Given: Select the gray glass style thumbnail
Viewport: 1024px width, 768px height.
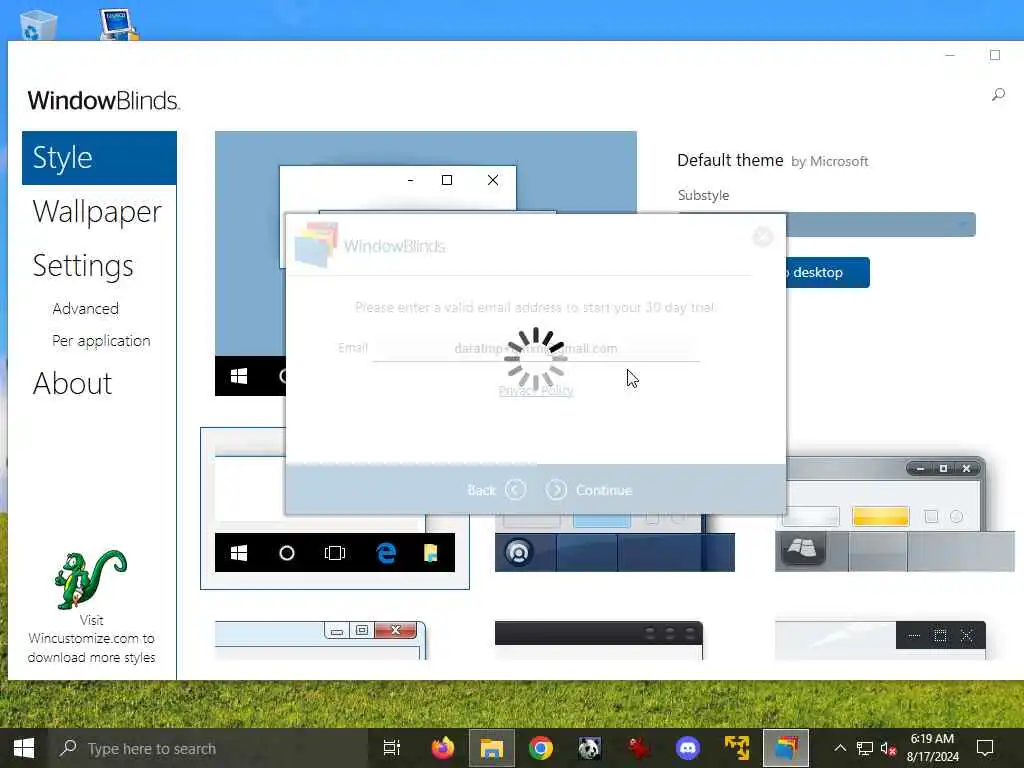Looking at the screenshot, I should [895, 516].
